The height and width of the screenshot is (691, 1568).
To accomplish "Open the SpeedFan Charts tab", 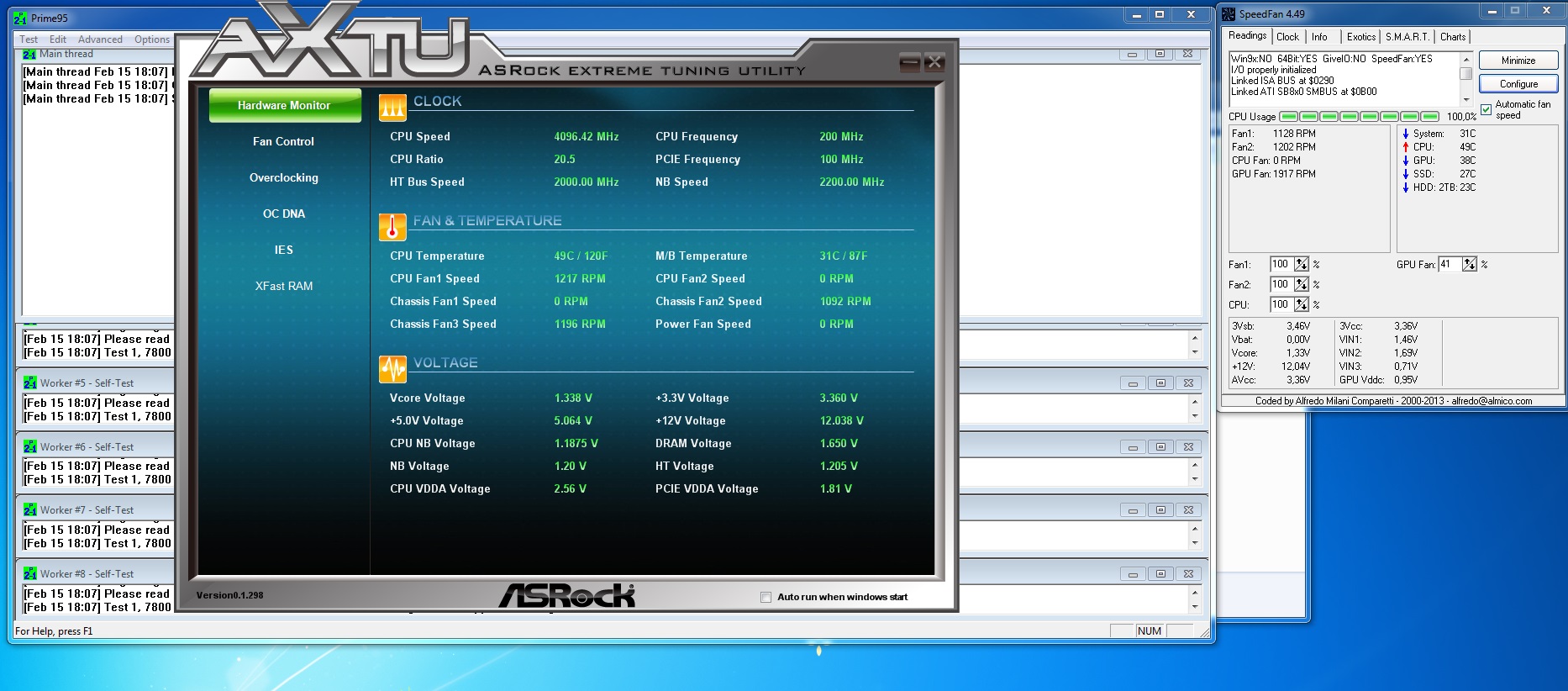I will 1452,37.
